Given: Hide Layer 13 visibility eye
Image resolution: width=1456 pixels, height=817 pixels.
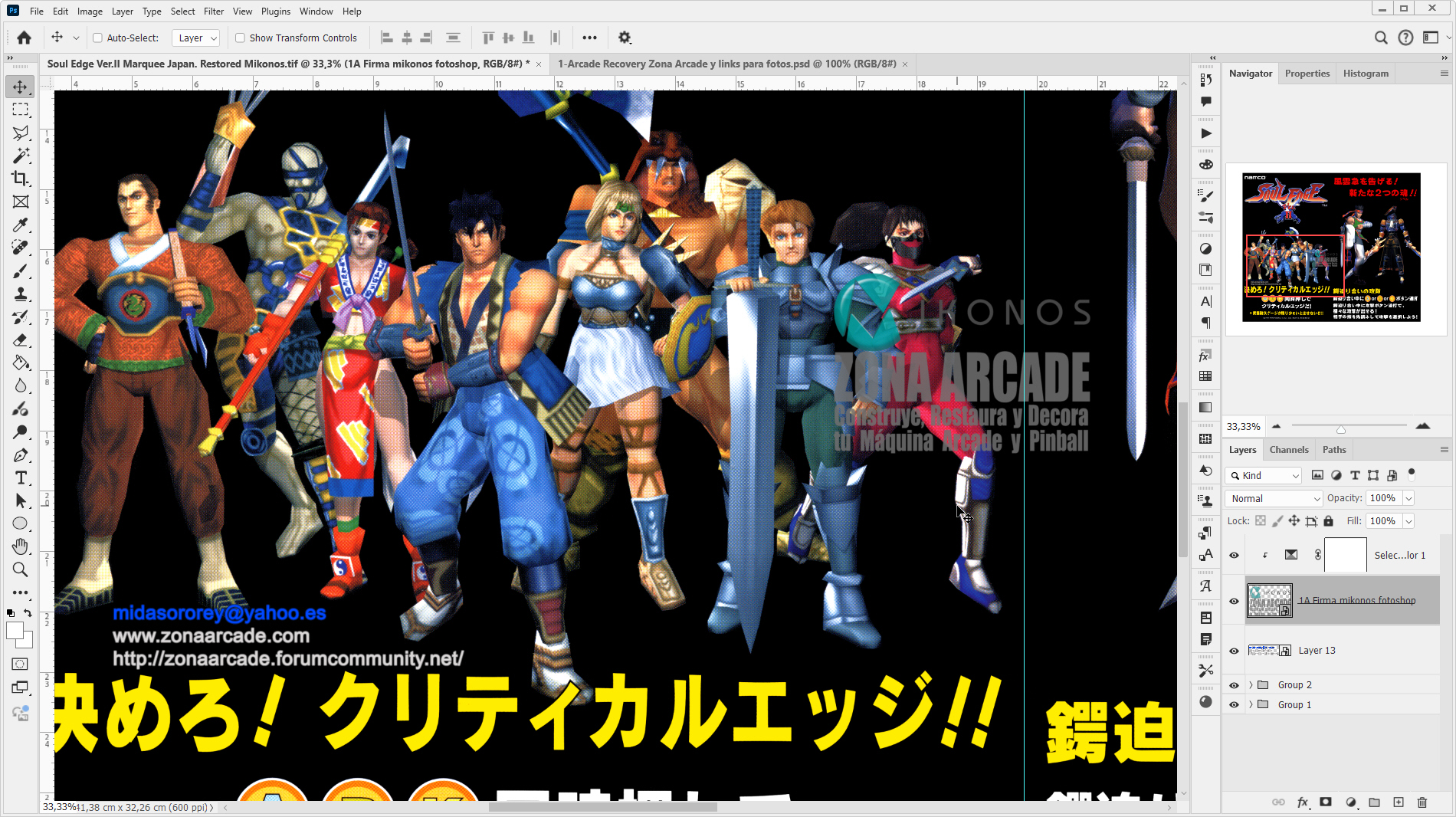Looking at the screenshot, I should [x=1234, y=651].
